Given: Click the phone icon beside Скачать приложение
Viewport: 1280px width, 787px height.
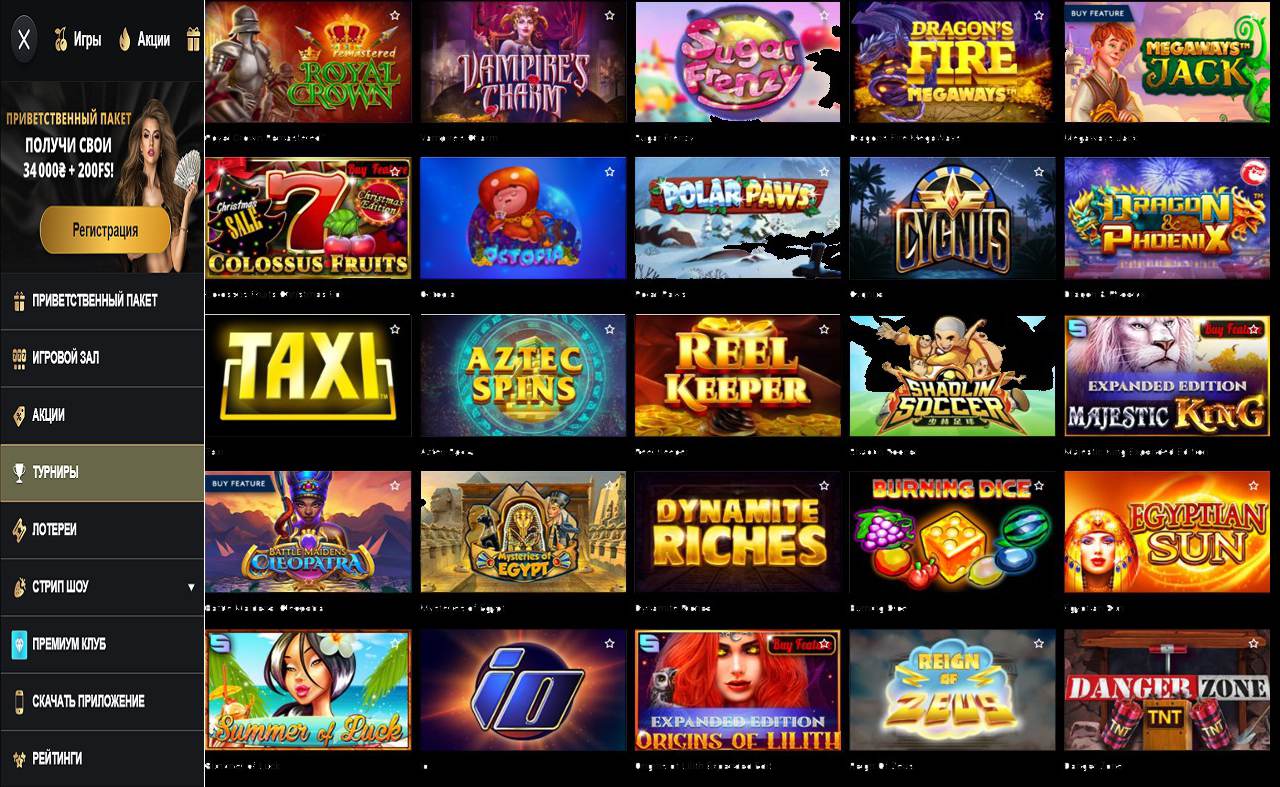Looking at the screenshot, I should pyautogui.click(x=19, y=701).
